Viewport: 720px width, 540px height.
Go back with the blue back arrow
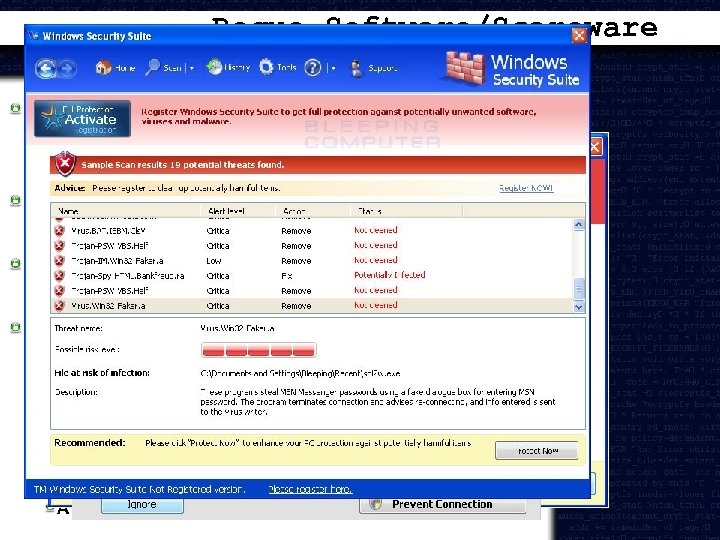click(46, 69)
